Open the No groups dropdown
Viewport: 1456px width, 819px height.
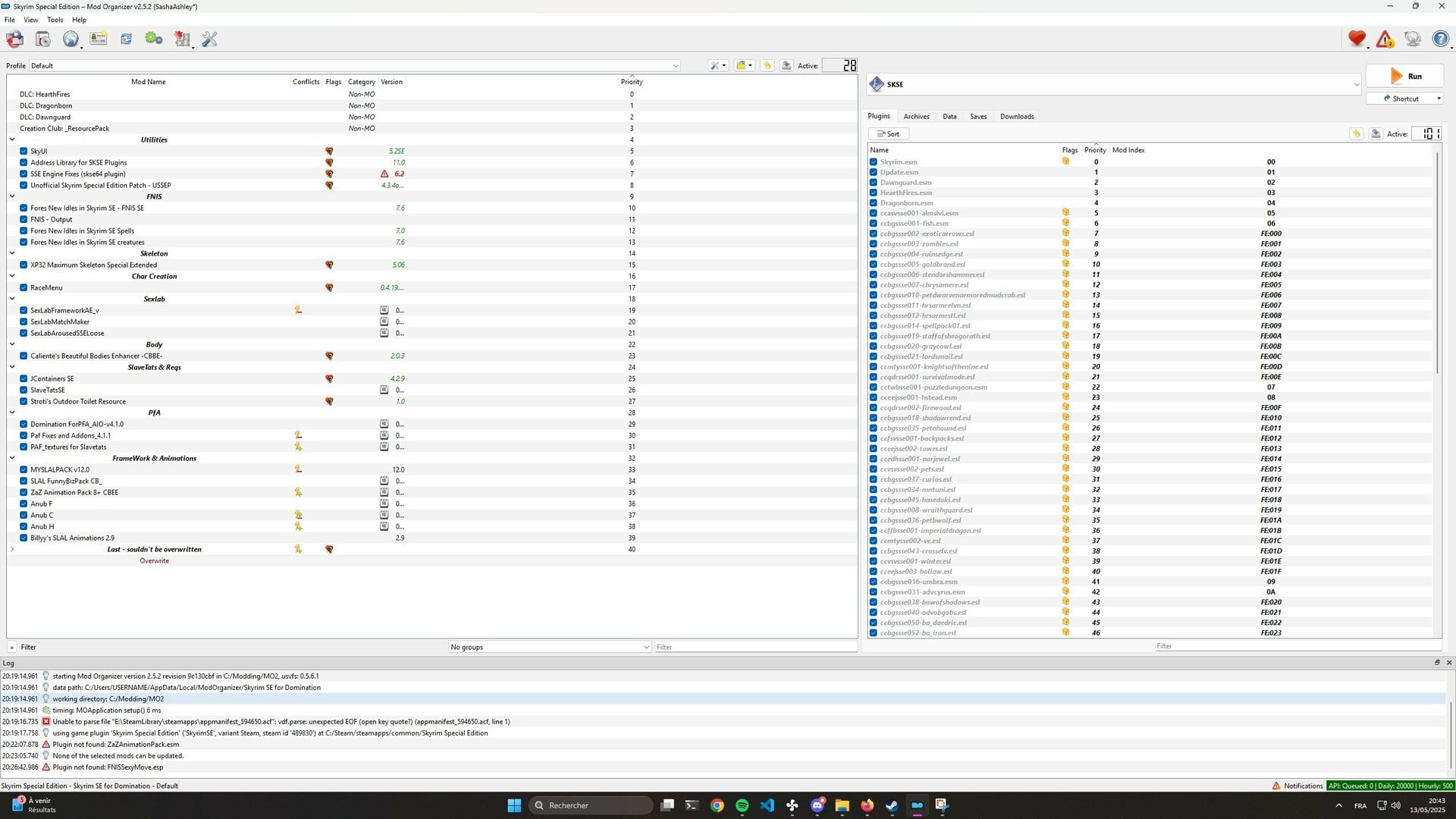[x=550, y=647]
